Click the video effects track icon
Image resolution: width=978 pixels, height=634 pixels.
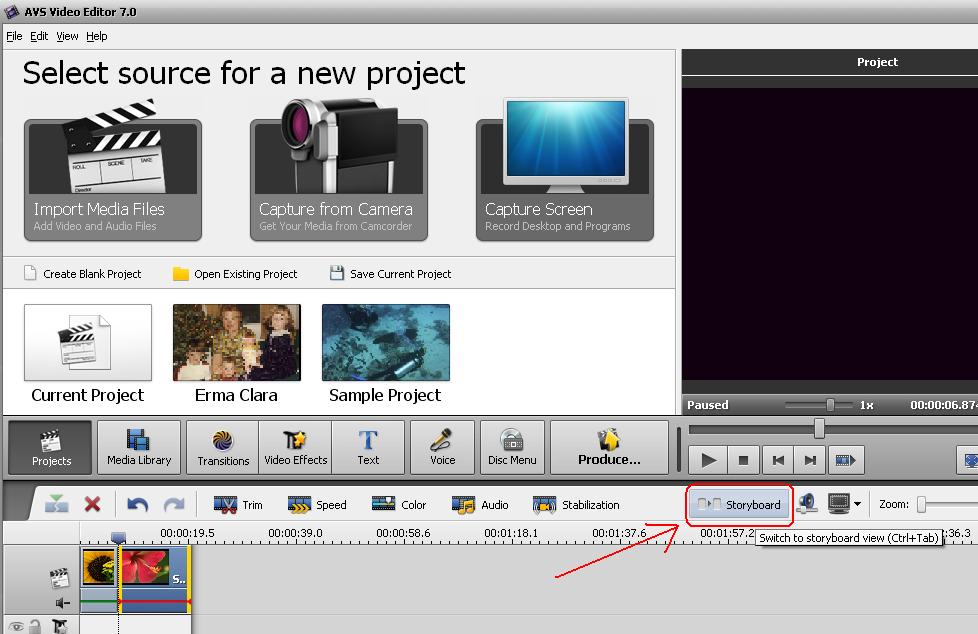(x=59, y=626)
